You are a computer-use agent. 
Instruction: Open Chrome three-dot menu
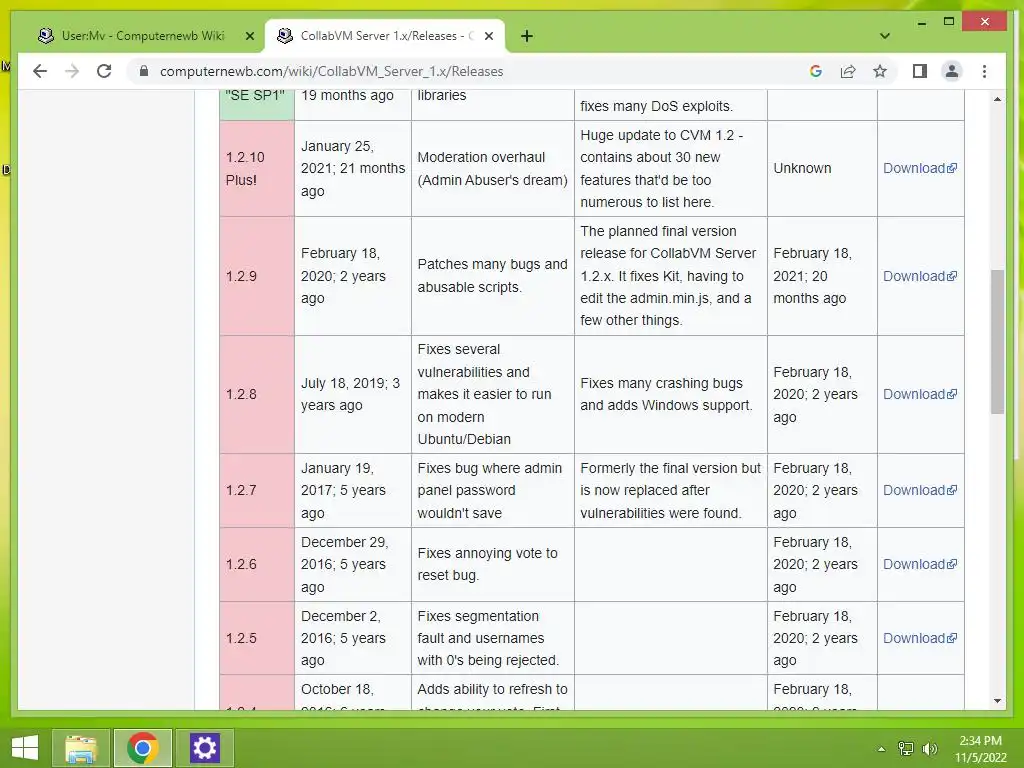tap(984, 71)
